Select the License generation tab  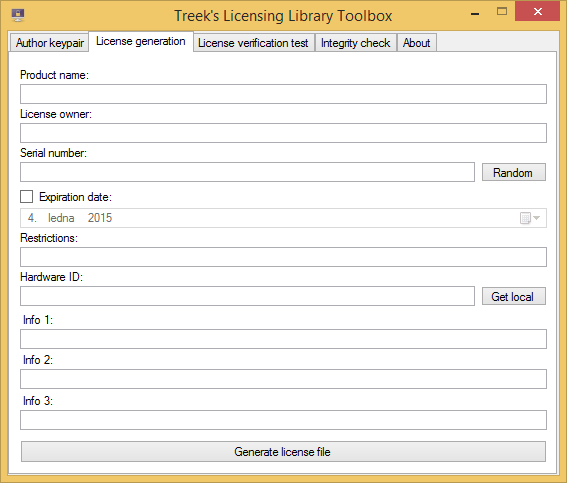pyautogui.click(x=141, y=41)
